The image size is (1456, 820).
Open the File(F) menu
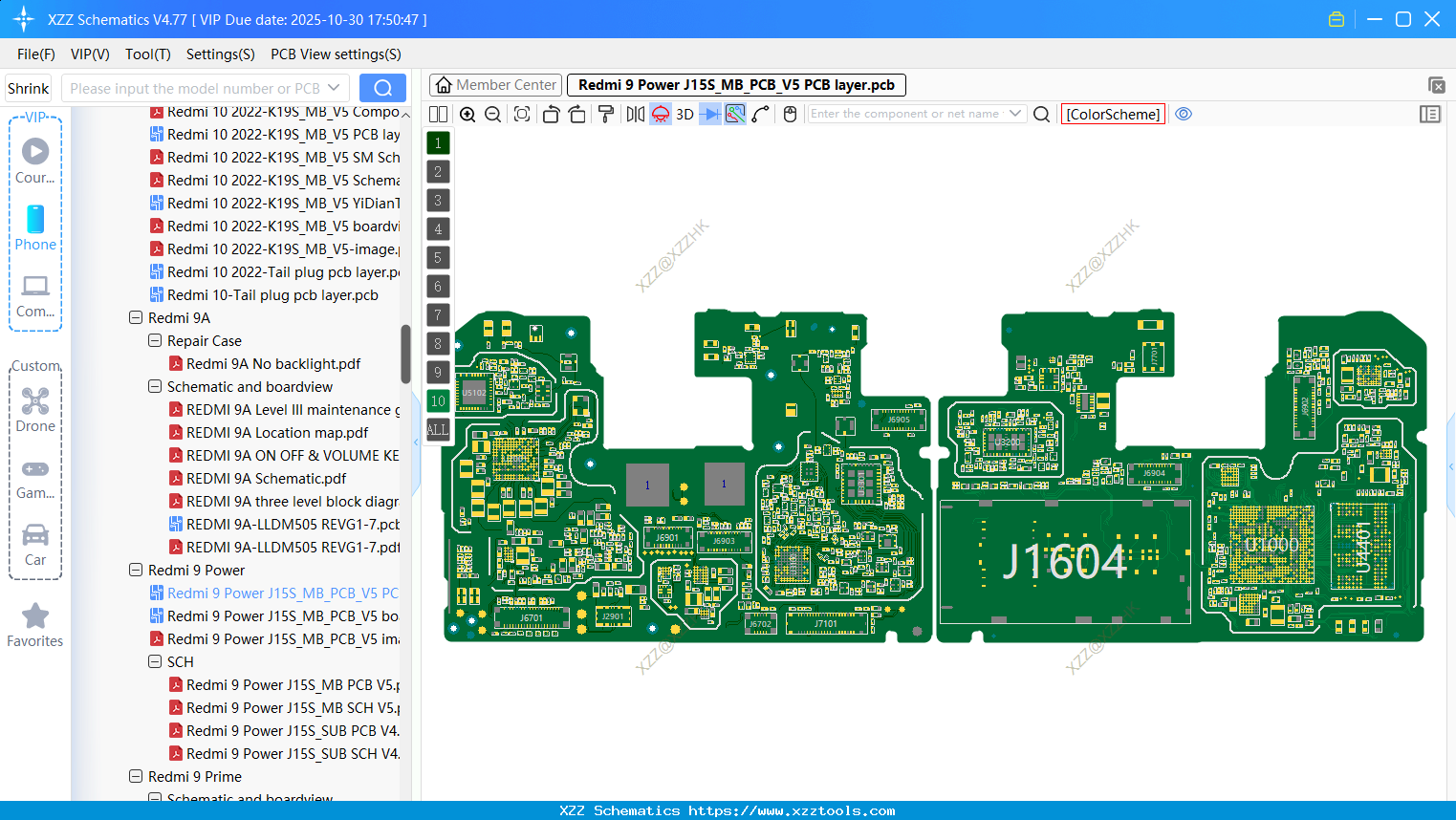(36, 54)
